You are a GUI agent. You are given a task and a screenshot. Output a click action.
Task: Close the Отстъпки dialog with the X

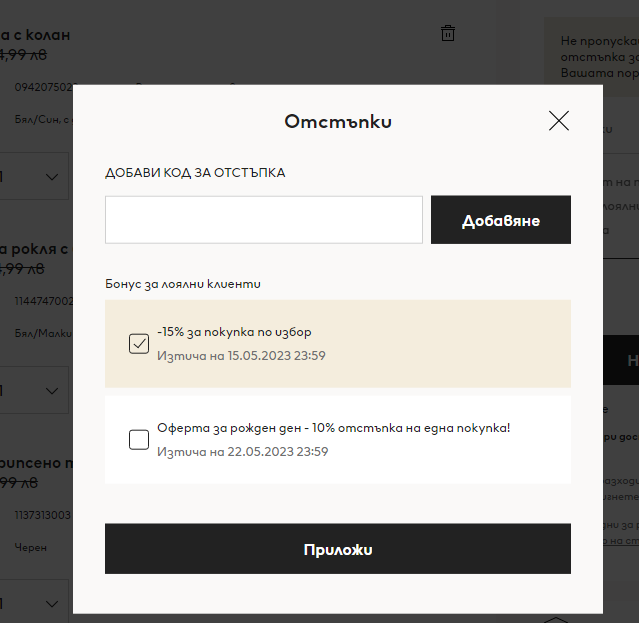[558, 121]
